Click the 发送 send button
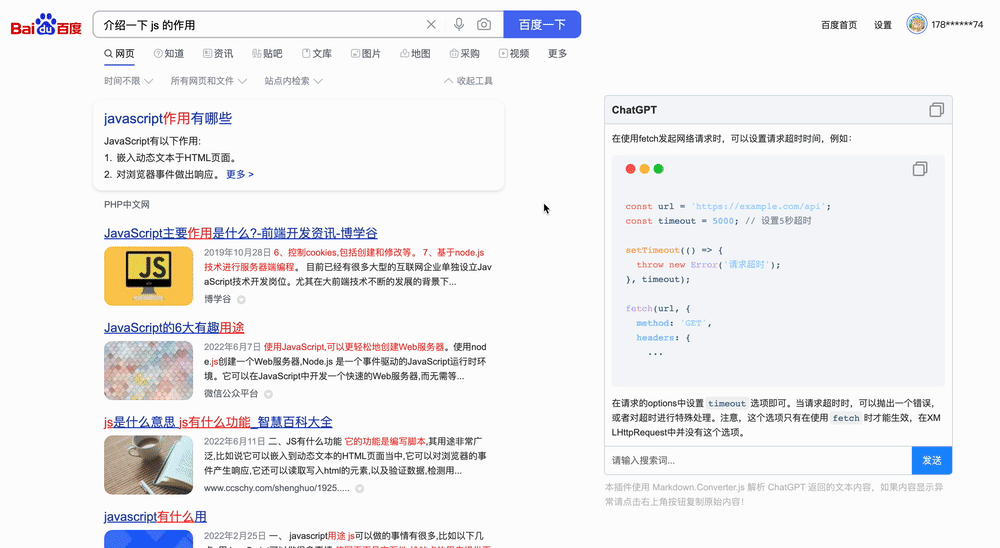 (932, 461)
